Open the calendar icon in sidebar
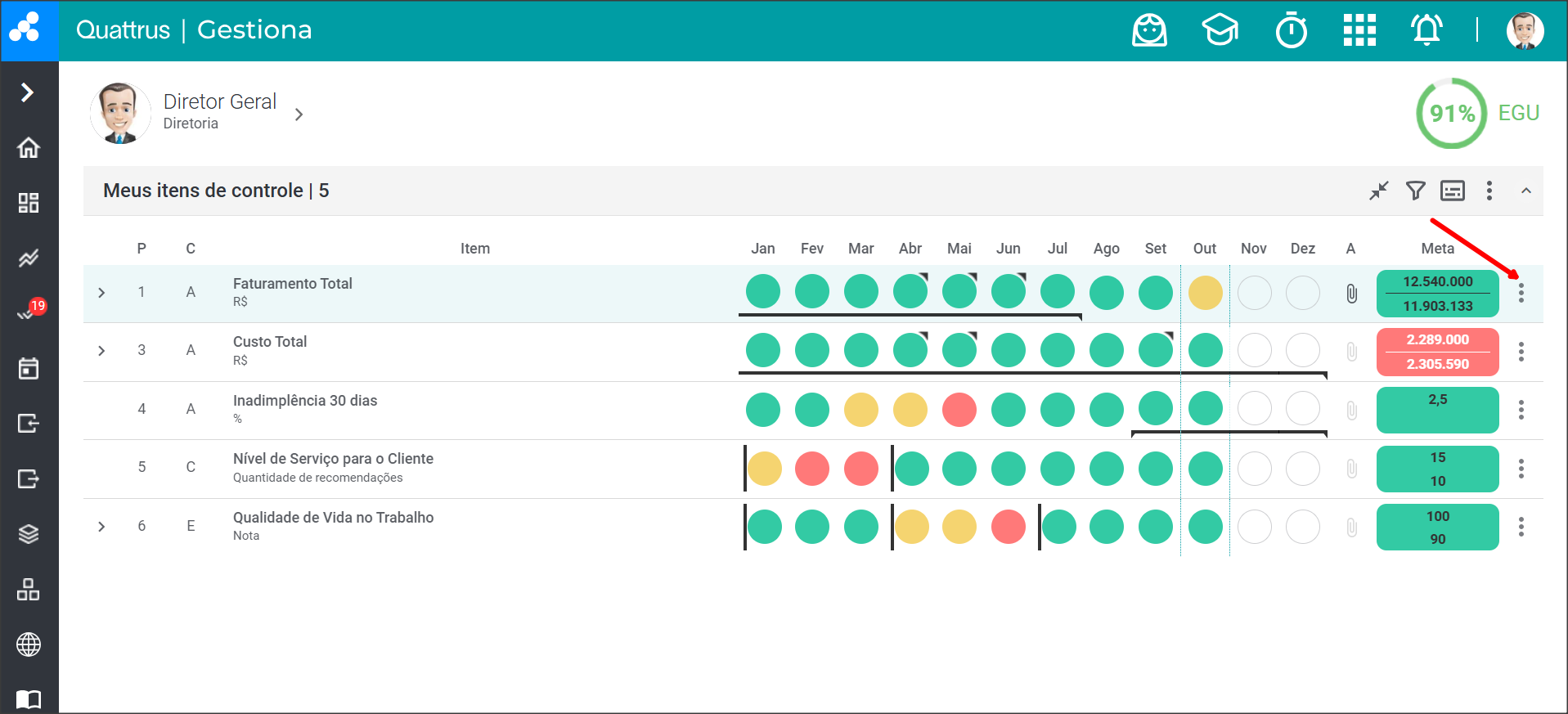1568x714 pixels. [x=29, y=369]
